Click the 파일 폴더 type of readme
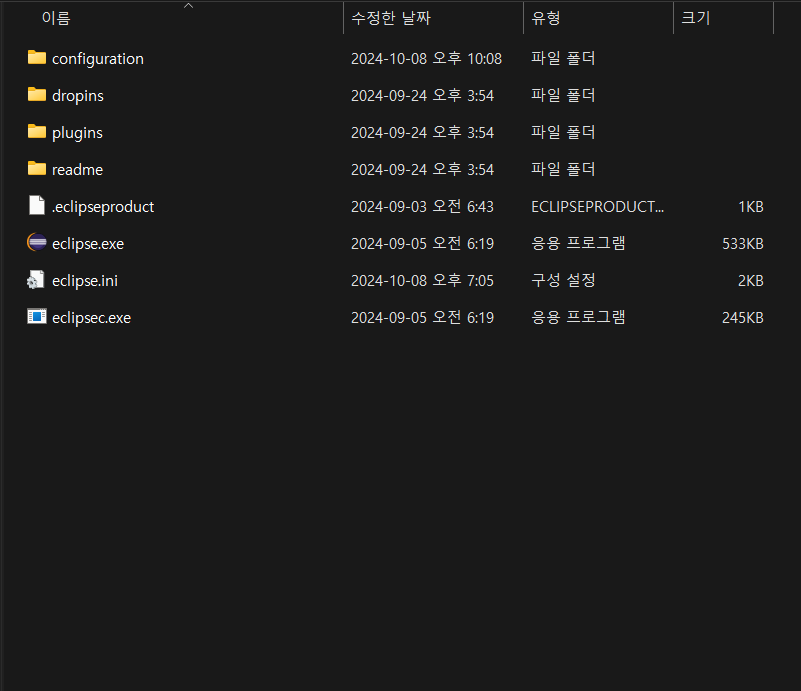 [563, 170]
